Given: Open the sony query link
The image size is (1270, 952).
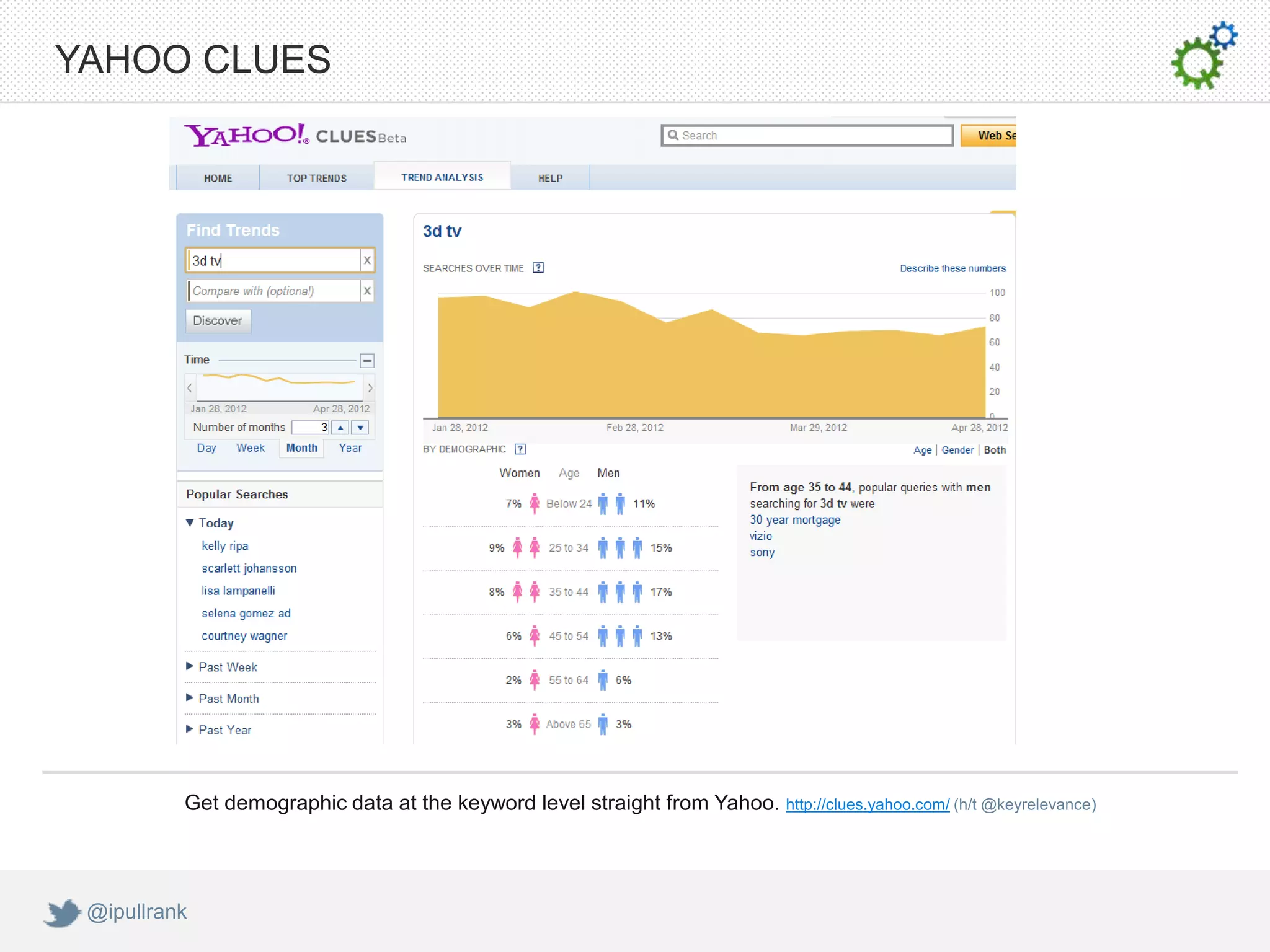Looking at the screenshot, I should 762,552.
